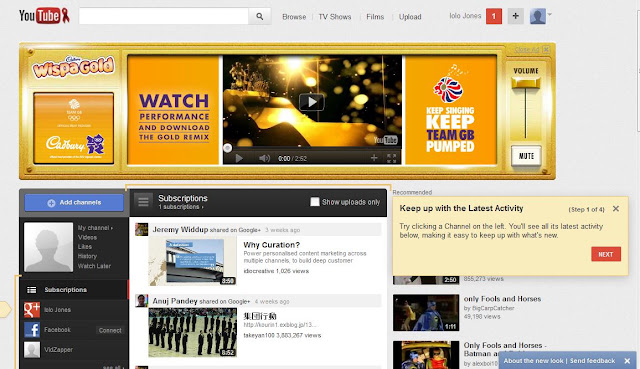Screen dimensions: 640x369
Task: Click the VidZapper channel icon
Action: (32, 349)
